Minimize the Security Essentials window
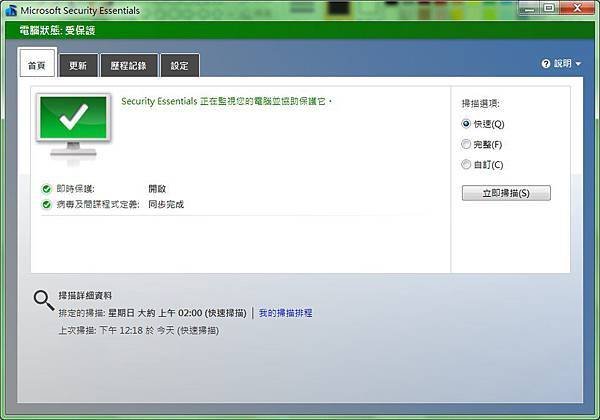The width and height of the screenshot is (600, 420). (530, 8)
